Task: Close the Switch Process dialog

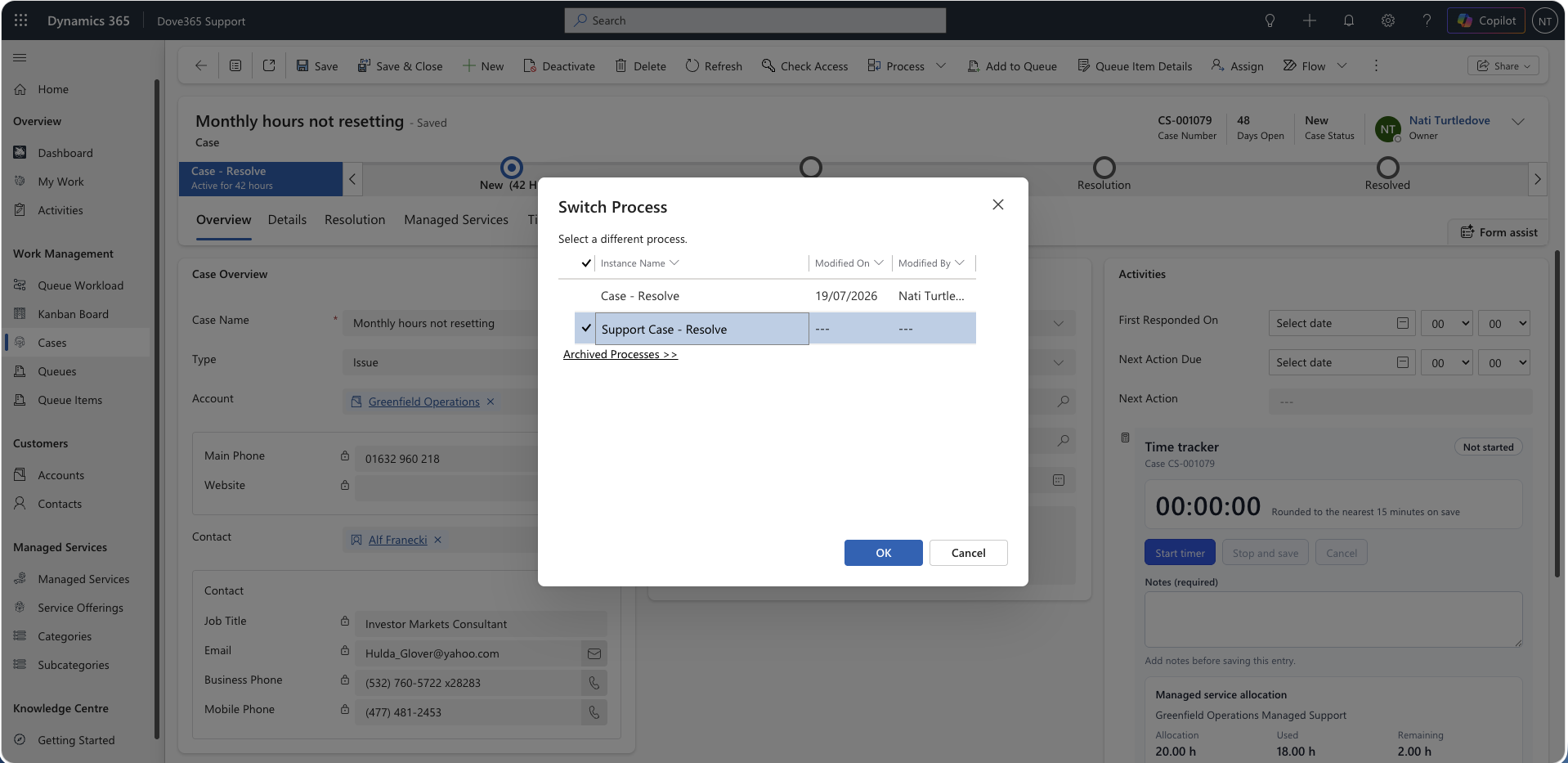Action: coord(998,204)
